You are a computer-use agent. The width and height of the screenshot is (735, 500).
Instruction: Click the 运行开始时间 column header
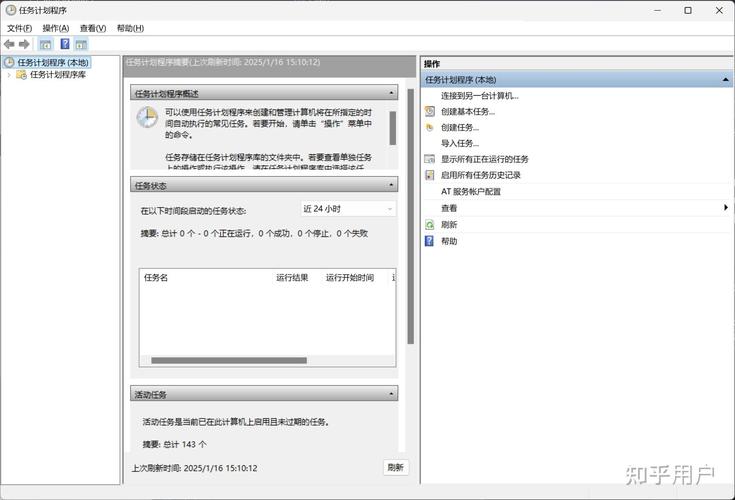(350, 277)
